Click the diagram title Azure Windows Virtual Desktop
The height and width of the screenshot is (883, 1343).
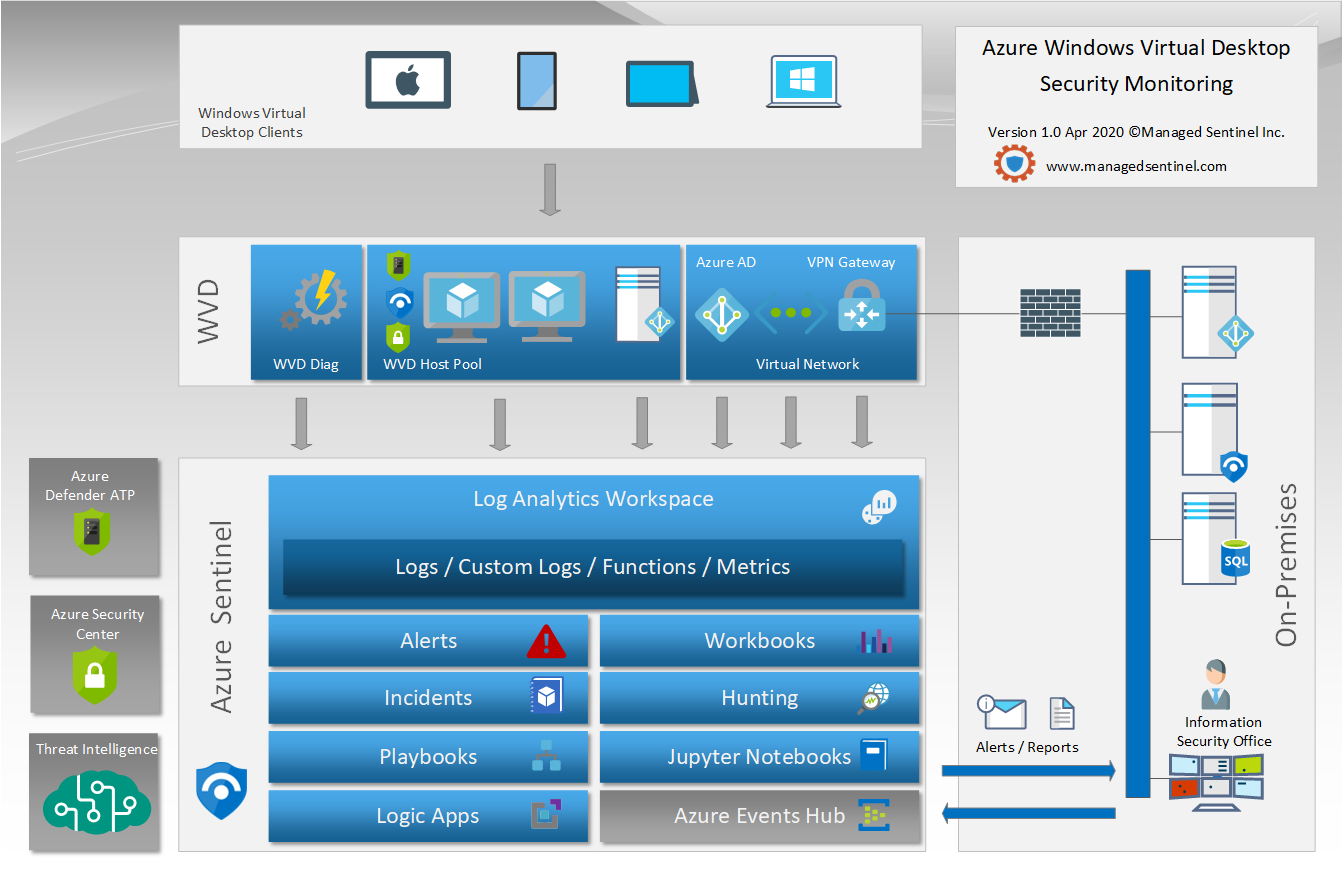(x=1136, y=48)
